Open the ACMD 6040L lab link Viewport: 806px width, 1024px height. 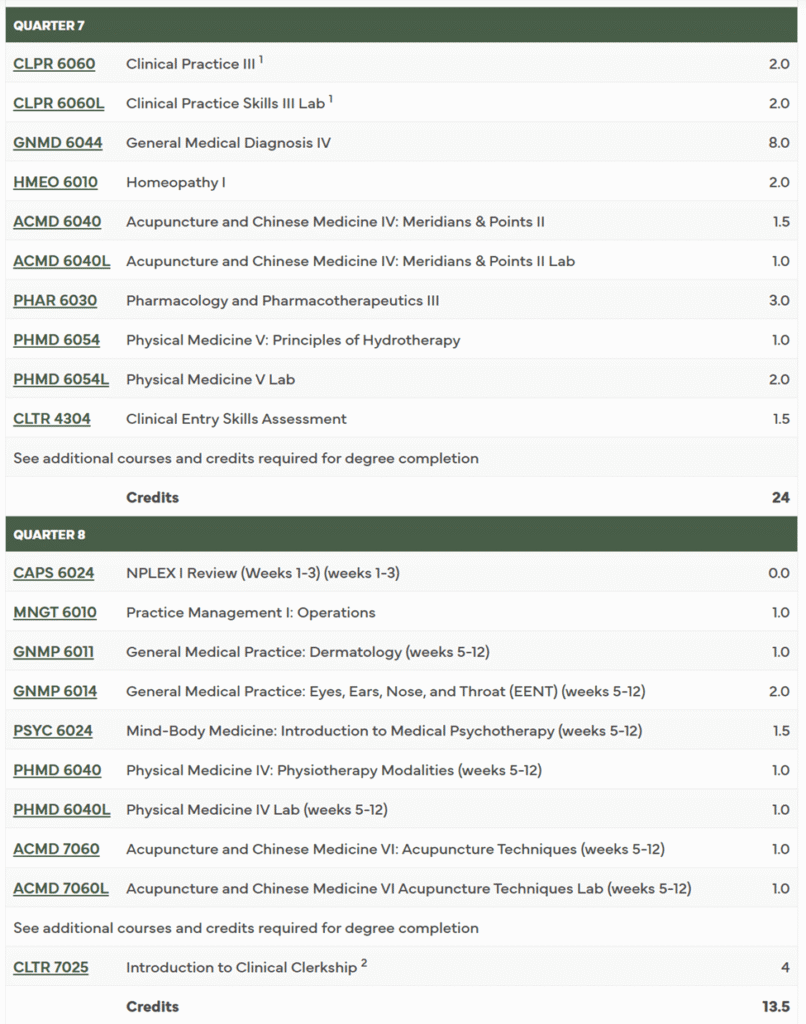tap(61, 261)
